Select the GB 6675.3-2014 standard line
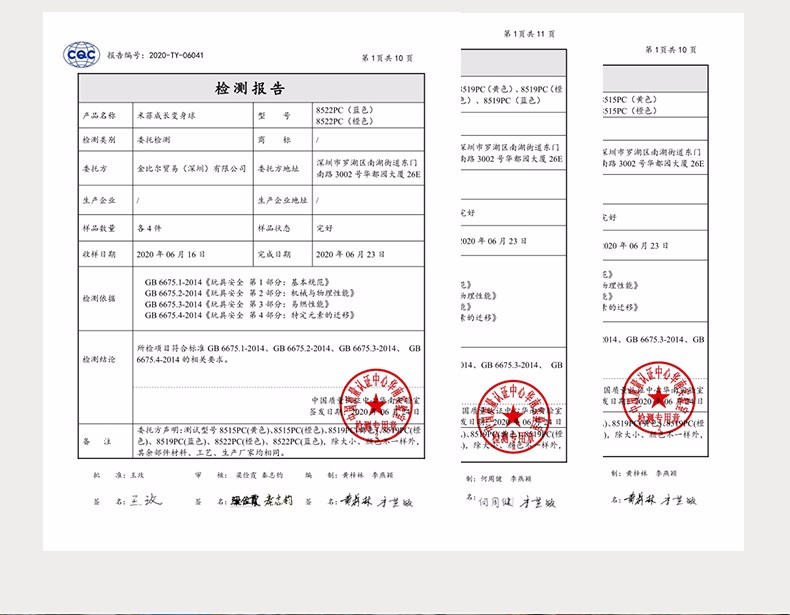 [237, 304]
